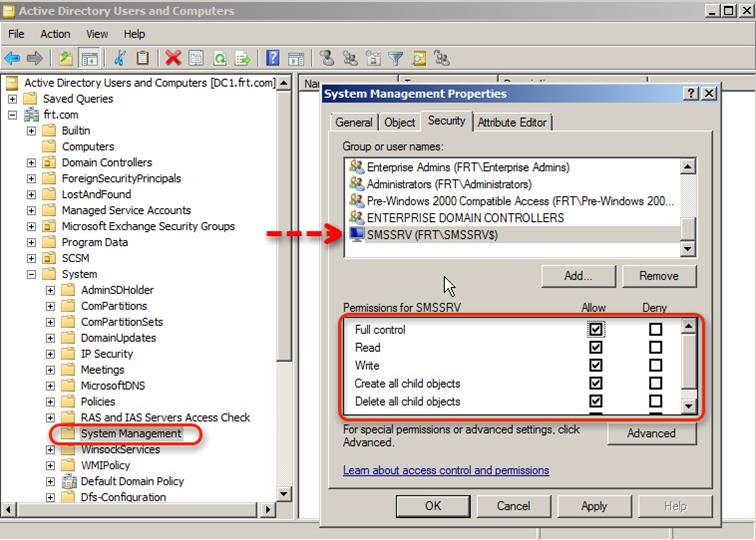This screenshot has height=540, width=756.
Task: Click the Paste clipboard icon
Action: tap(142, 58)
